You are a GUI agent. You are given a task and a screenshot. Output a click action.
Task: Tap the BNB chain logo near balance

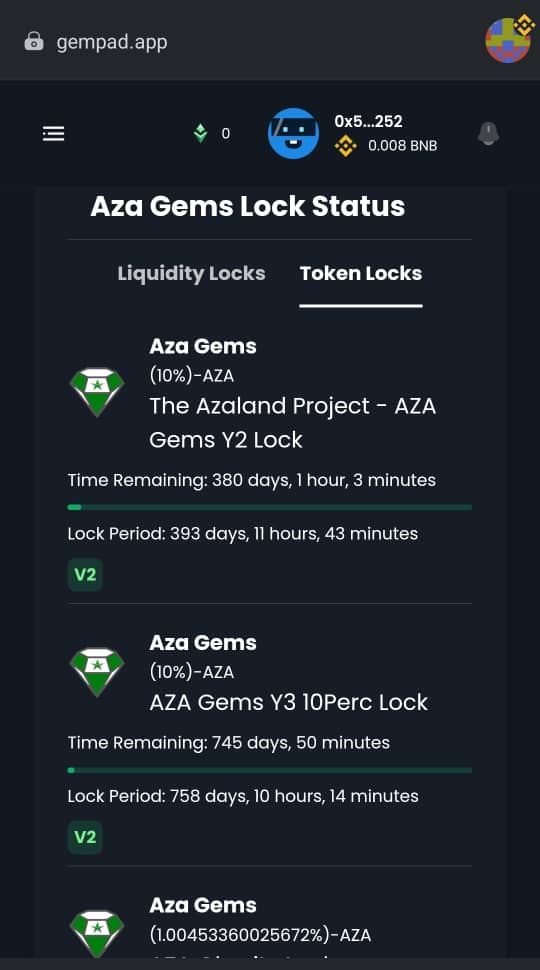(345, 146)
